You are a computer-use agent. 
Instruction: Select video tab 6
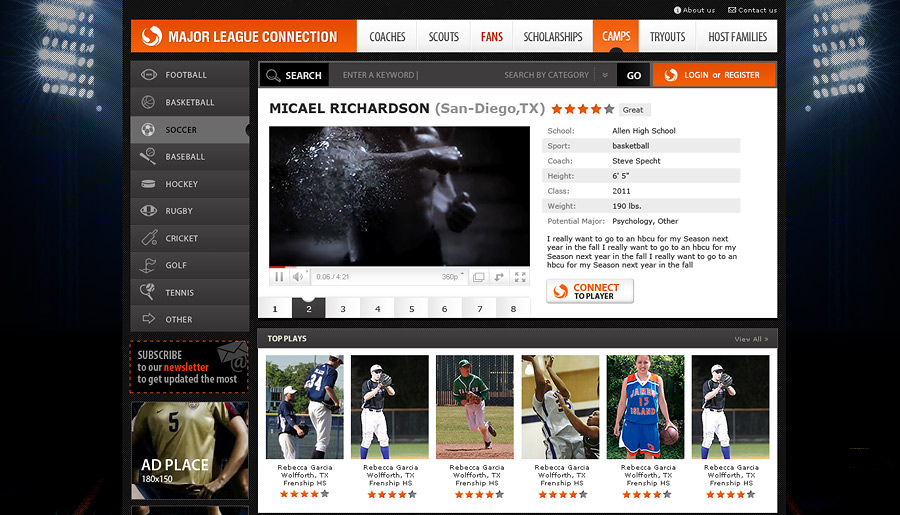coord(444,309)
